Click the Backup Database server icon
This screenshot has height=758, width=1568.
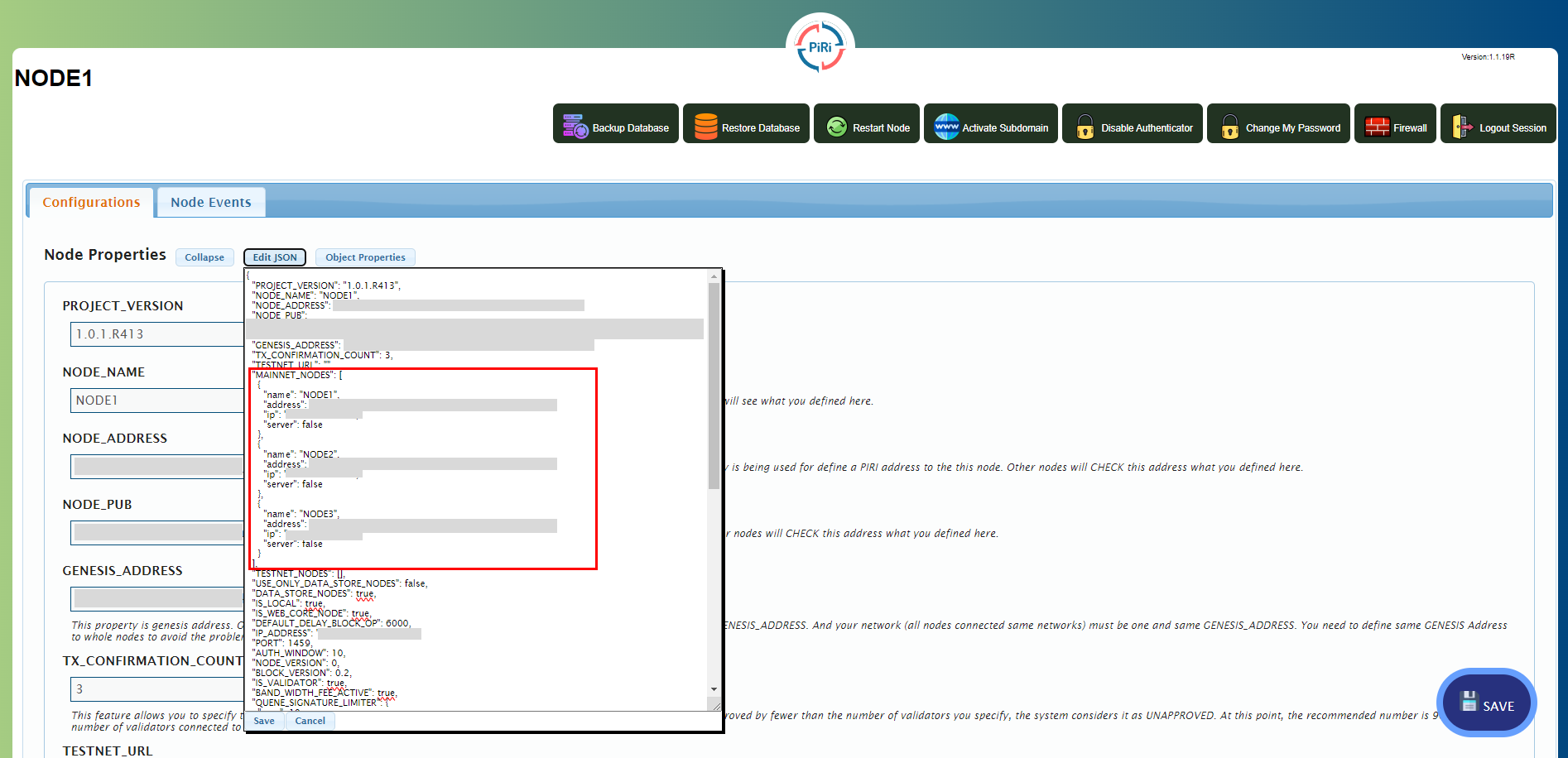click(575, 126)
